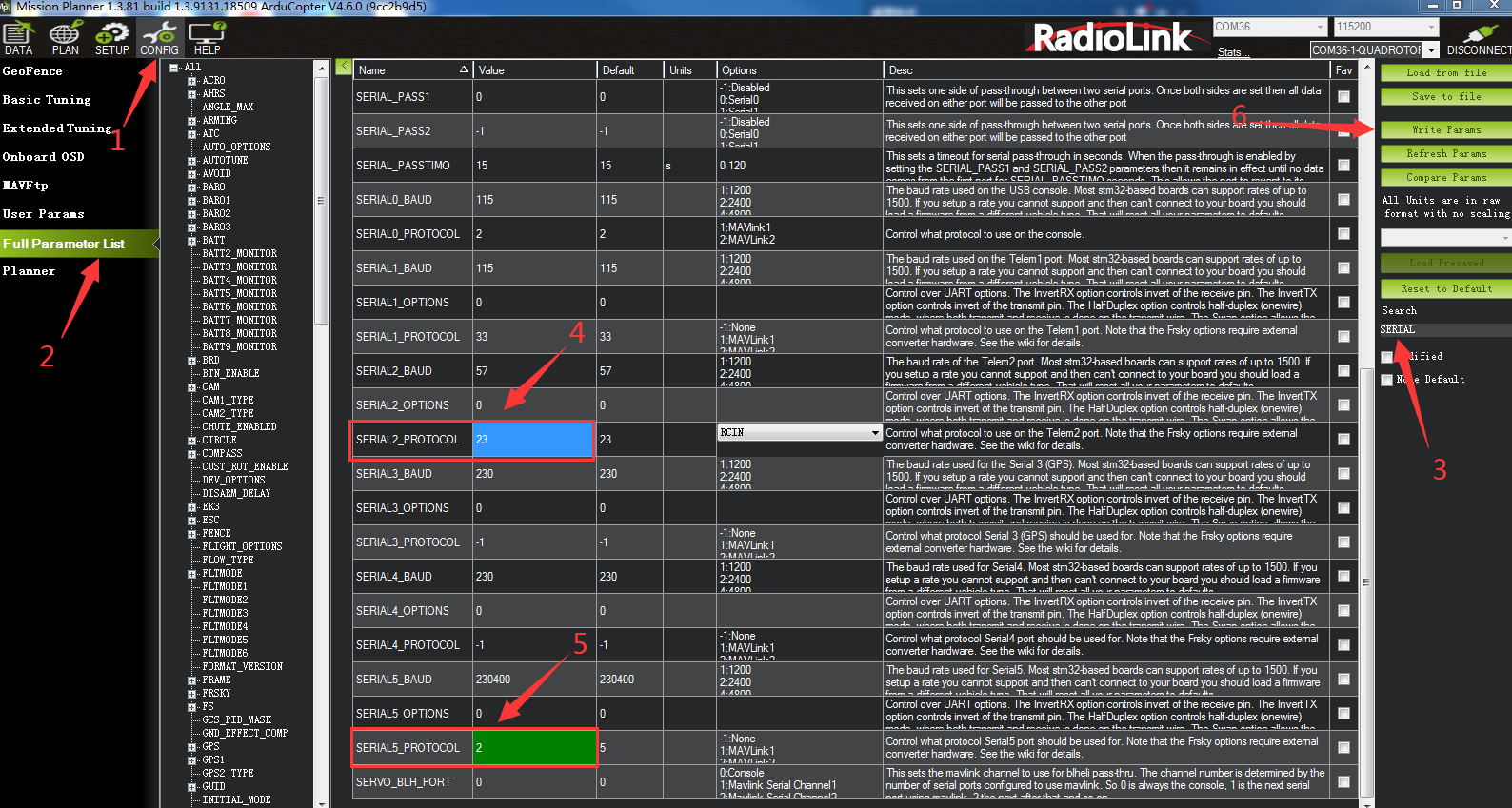The height and width of the screenshot is (808, 1512).
Task: Click the SERIAL search field
Action: point(1442,330)
